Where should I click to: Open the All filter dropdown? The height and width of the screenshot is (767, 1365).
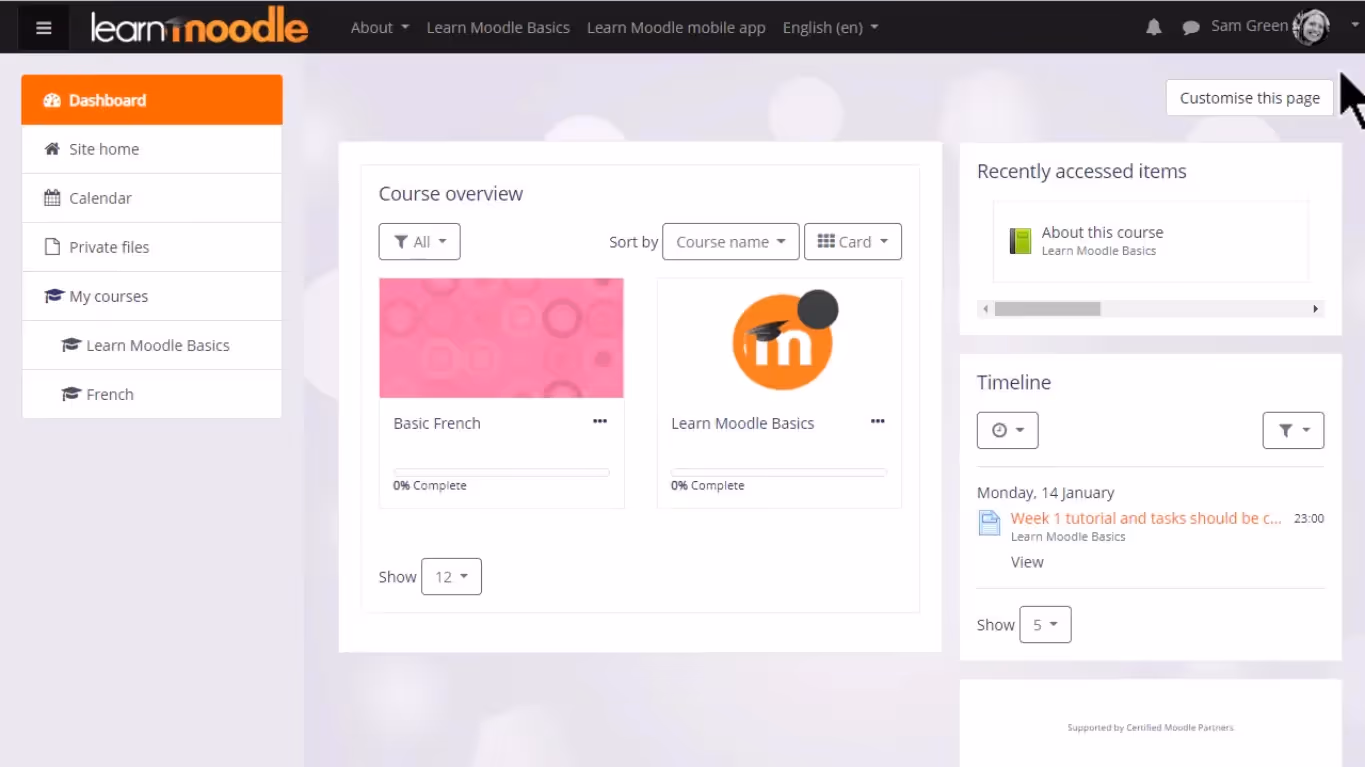(x=419, y=242)
